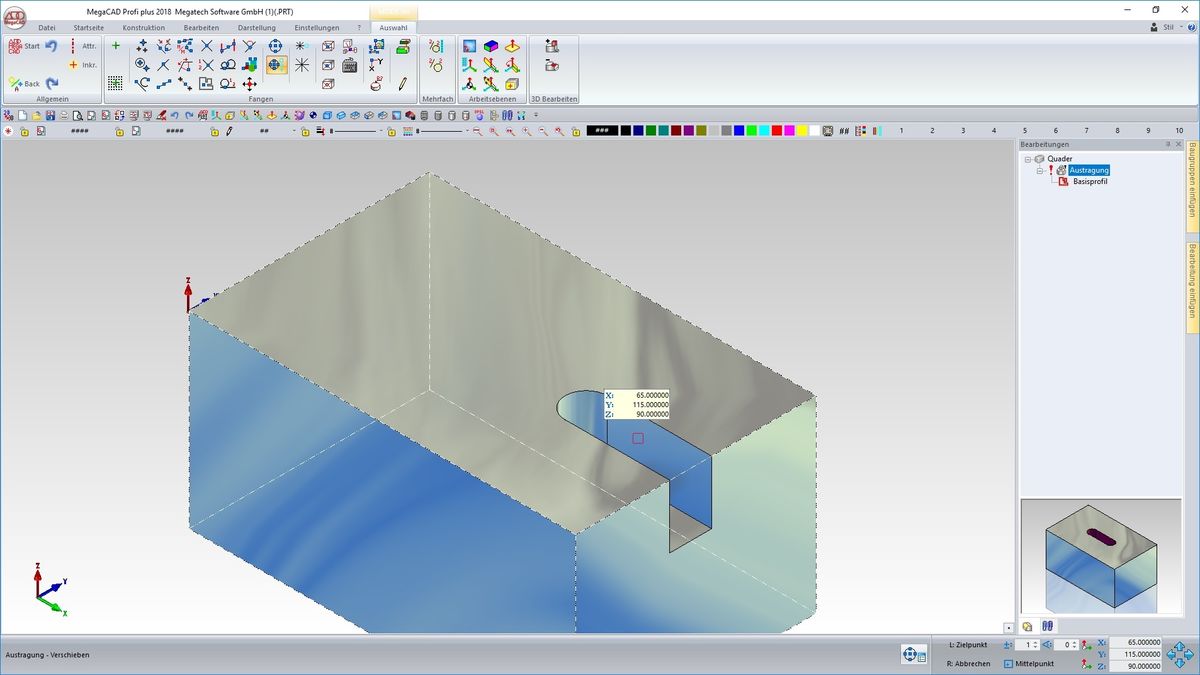
Task: Collapse the Austragung tree node
Action: point(1040,170)
